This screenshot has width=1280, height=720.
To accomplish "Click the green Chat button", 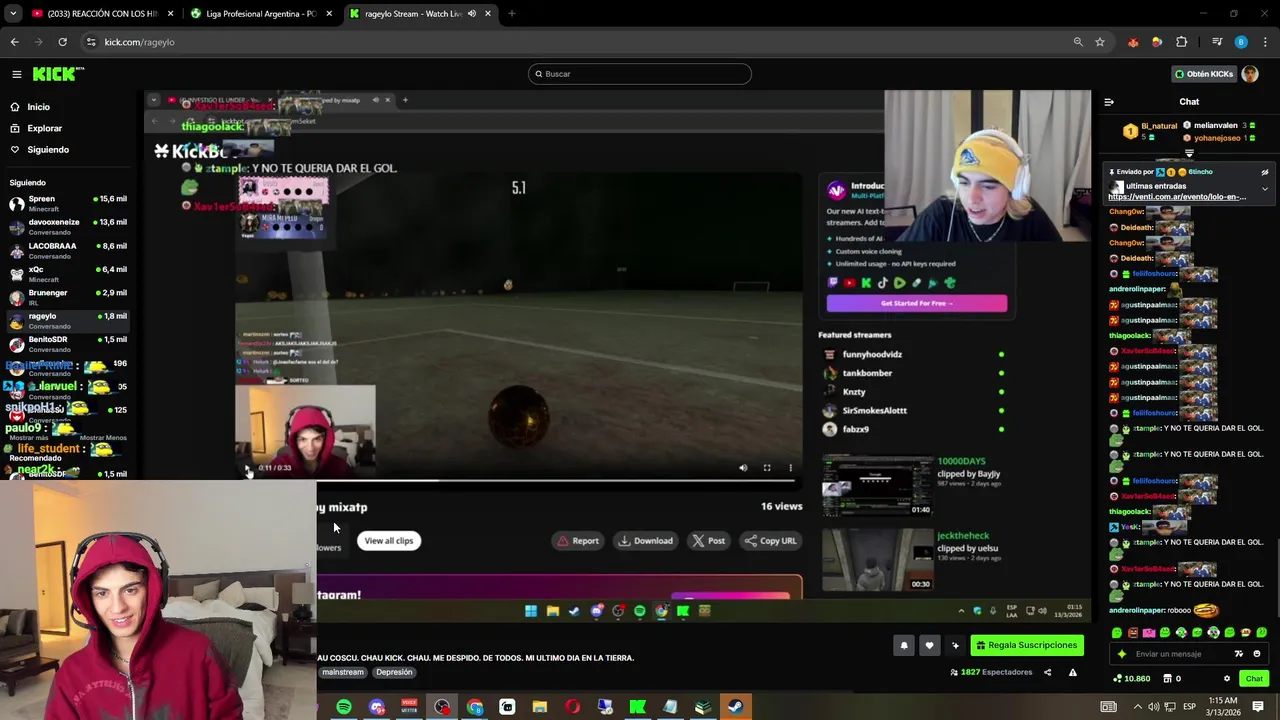I will click(1254, 679).
